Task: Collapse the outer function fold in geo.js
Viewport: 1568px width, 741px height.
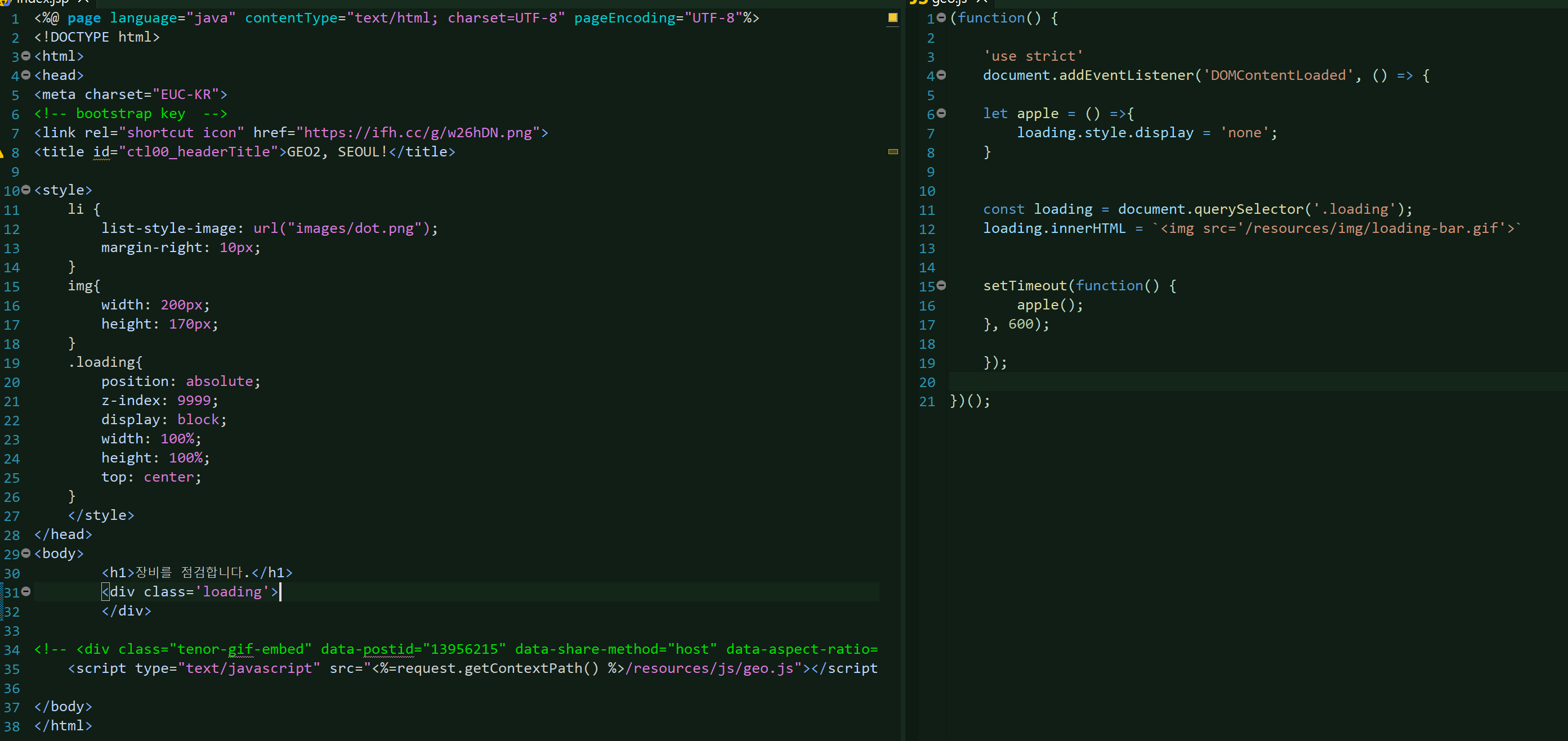Action: [x=941, y=17]
